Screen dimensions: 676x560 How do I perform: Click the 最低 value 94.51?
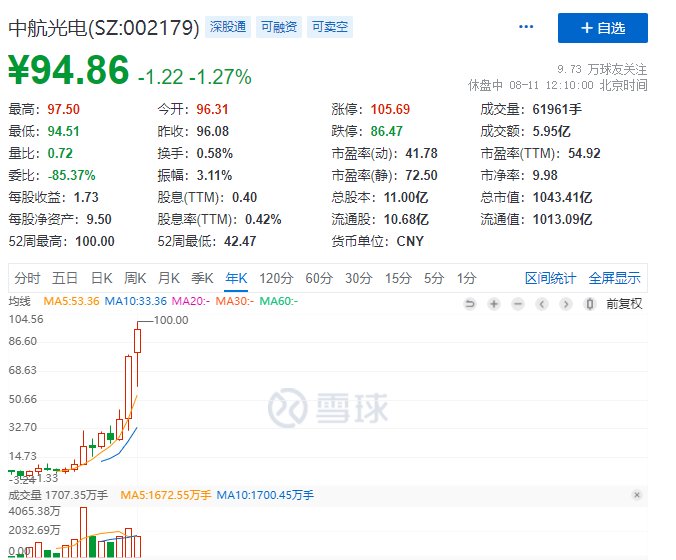pyautogui.click(x=63, y=131)
